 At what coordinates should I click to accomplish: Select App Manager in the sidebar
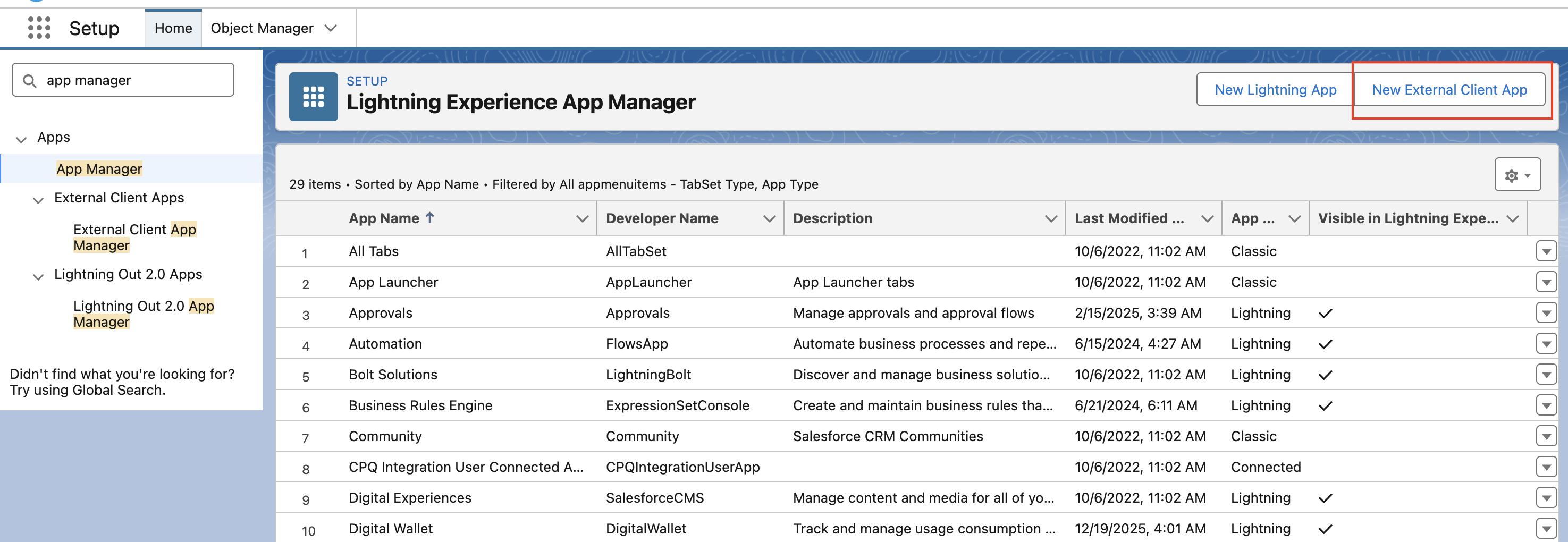pyautogui.click(x=99, y=168)
